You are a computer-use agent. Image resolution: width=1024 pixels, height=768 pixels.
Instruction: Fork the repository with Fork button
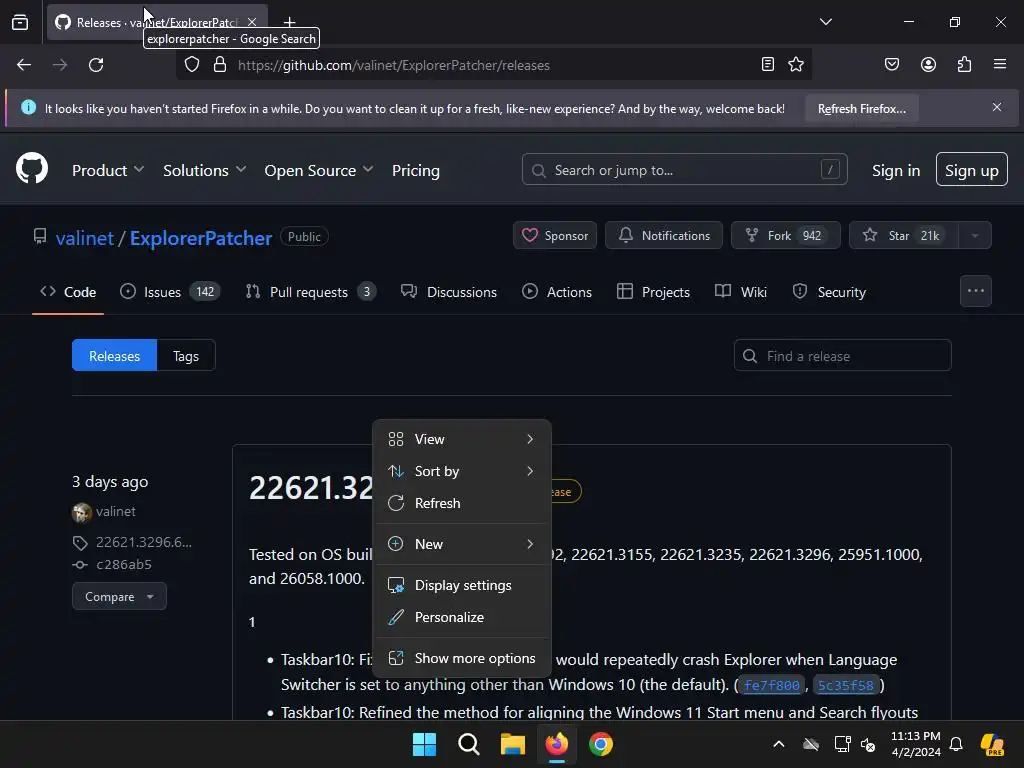point(786,236)
